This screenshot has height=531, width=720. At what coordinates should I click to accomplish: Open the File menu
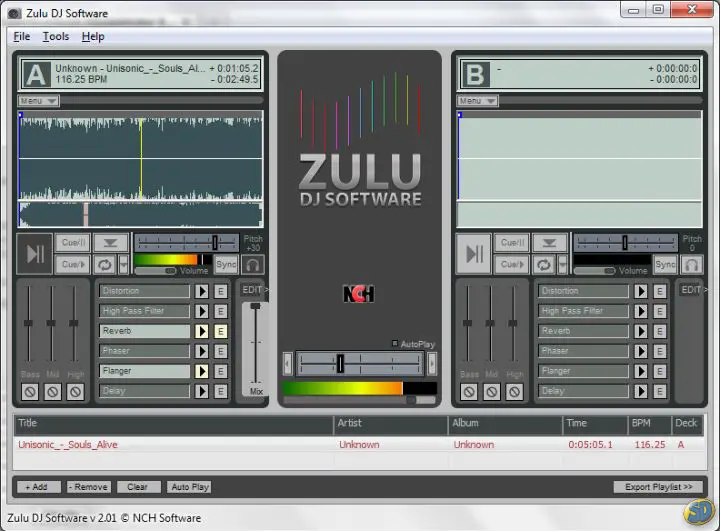[x=22, y=36]
